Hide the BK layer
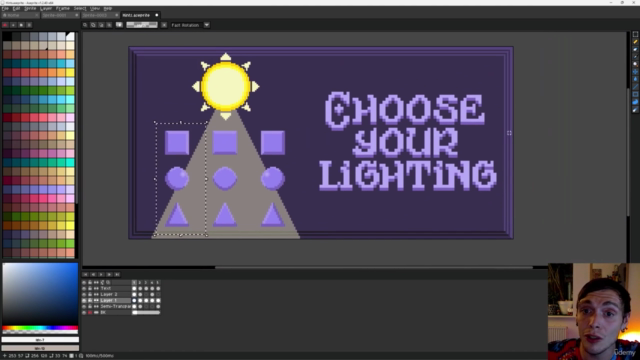 [84, 312]
